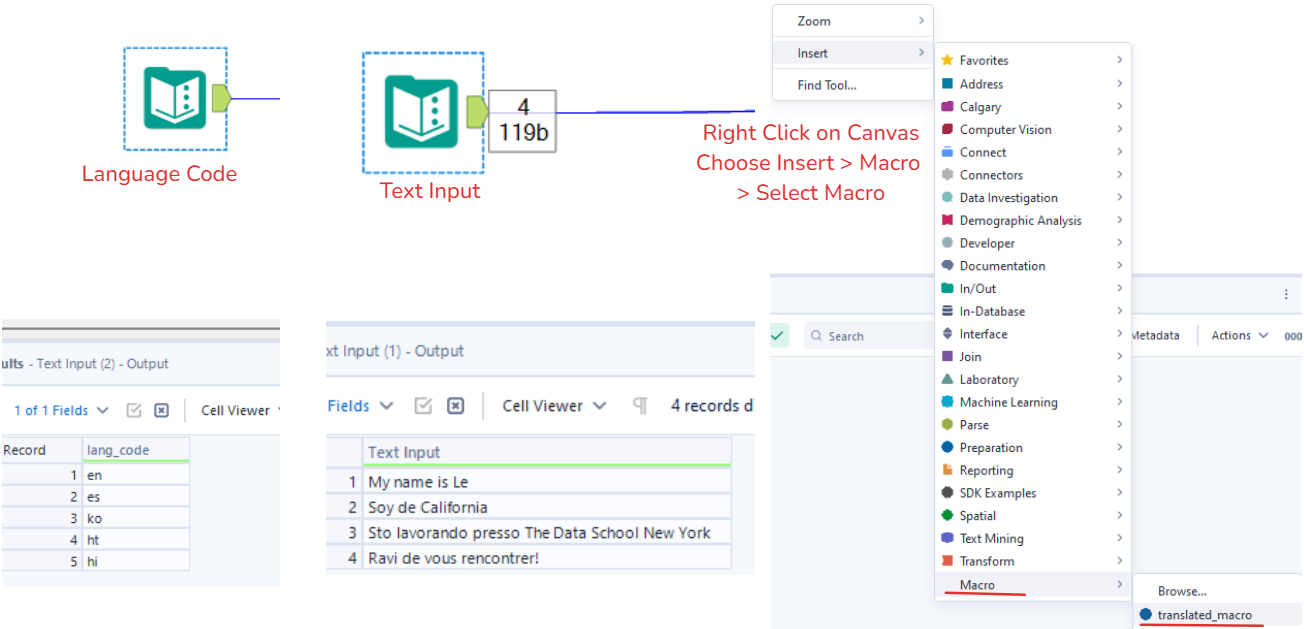This screenshot has width=1304, height=629.
Task: Click the deselect-all X box left of Cell Viewer with paragraph icon
Action: (x=455, y=406)
